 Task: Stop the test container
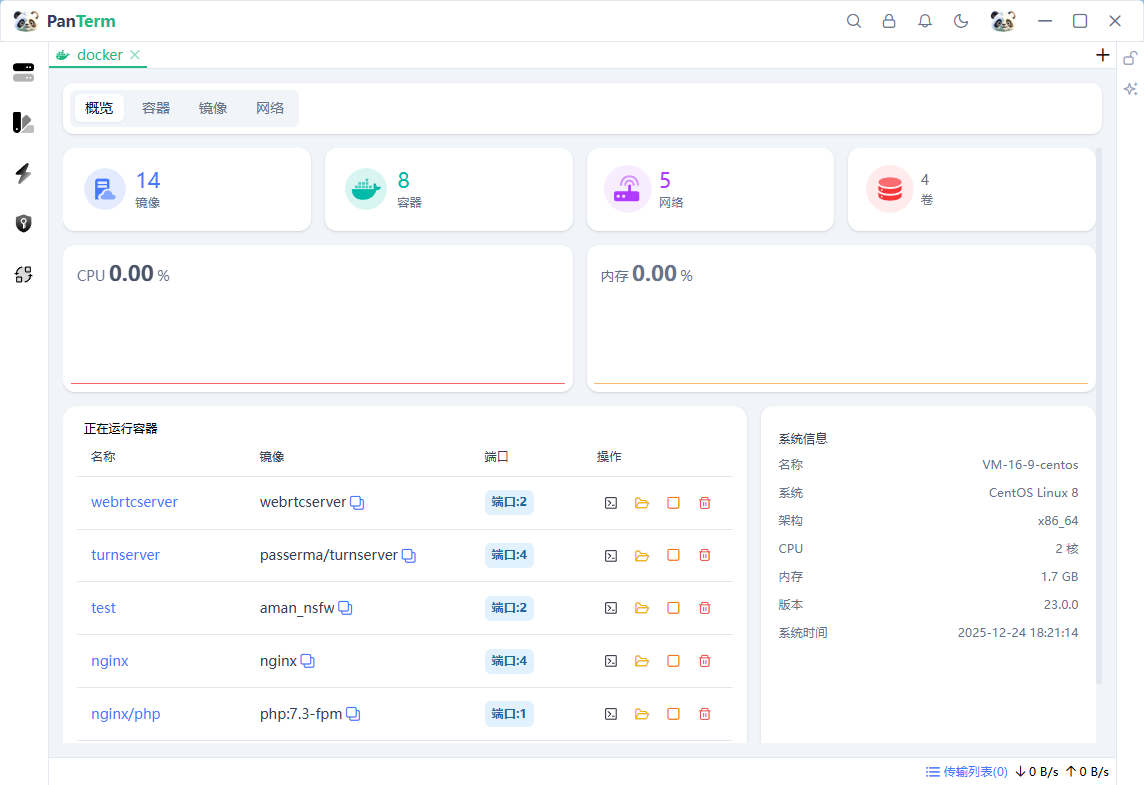pos(673,608)
